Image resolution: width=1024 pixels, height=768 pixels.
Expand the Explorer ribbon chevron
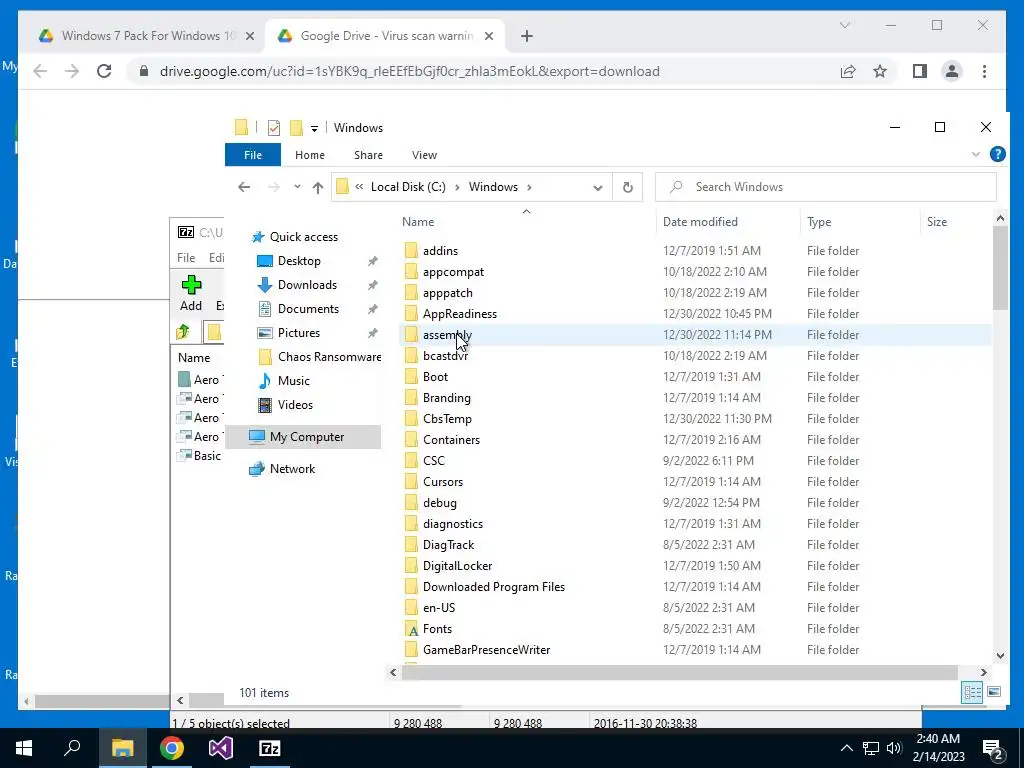pos(976,155)
